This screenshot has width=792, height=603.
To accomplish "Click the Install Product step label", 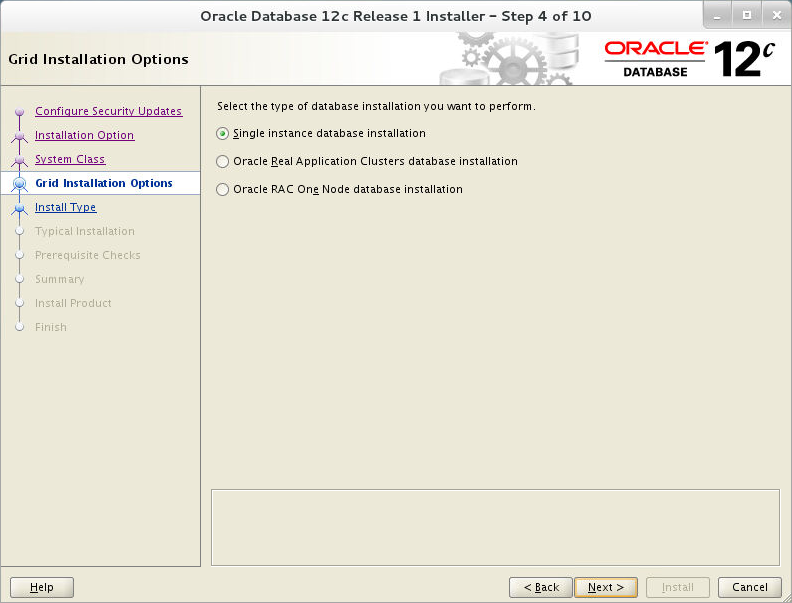I will tap(73, 303).
